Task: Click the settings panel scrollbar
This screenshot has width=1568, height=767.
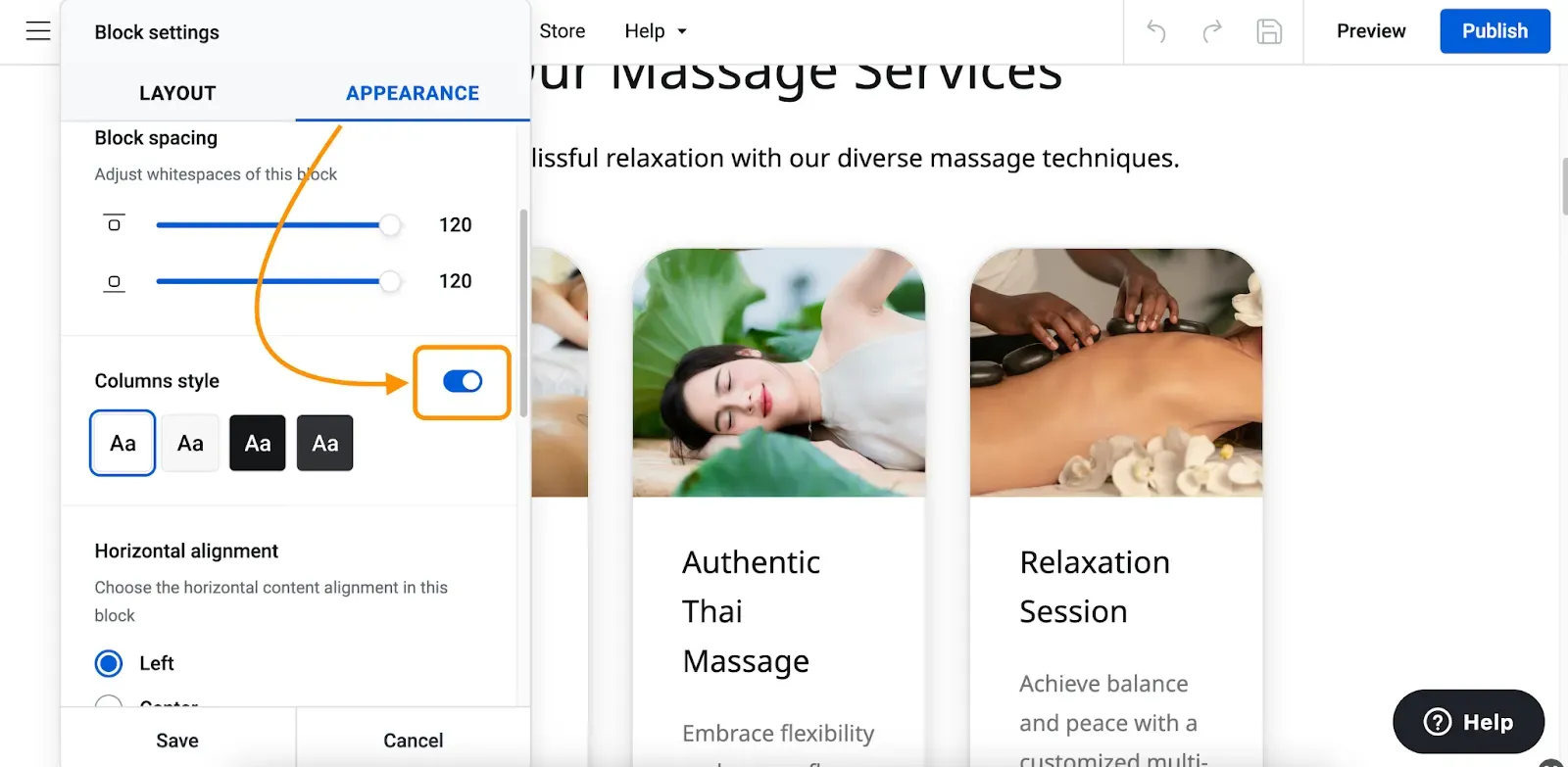Action: pos(523,313)
